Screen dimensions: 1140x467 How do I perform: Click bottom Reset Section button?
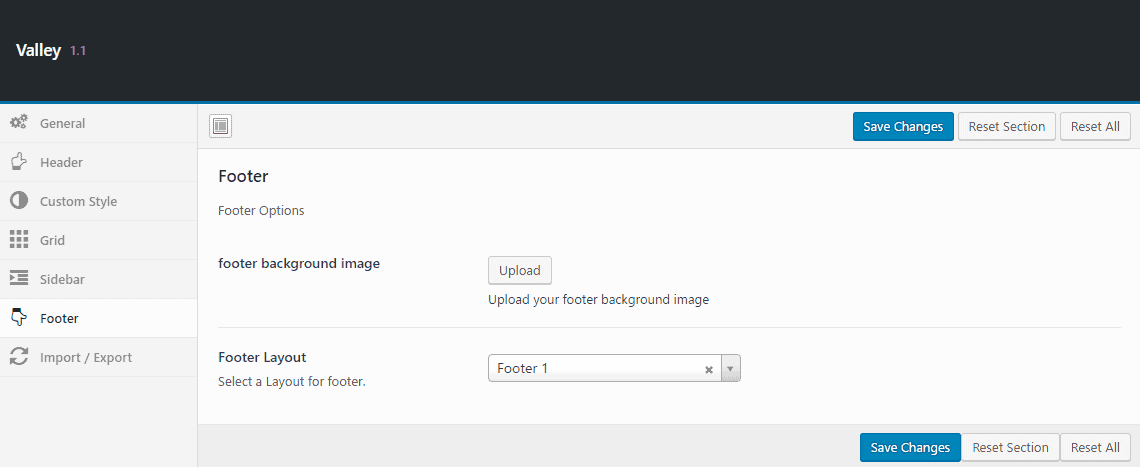click(x=1011, y=447)
